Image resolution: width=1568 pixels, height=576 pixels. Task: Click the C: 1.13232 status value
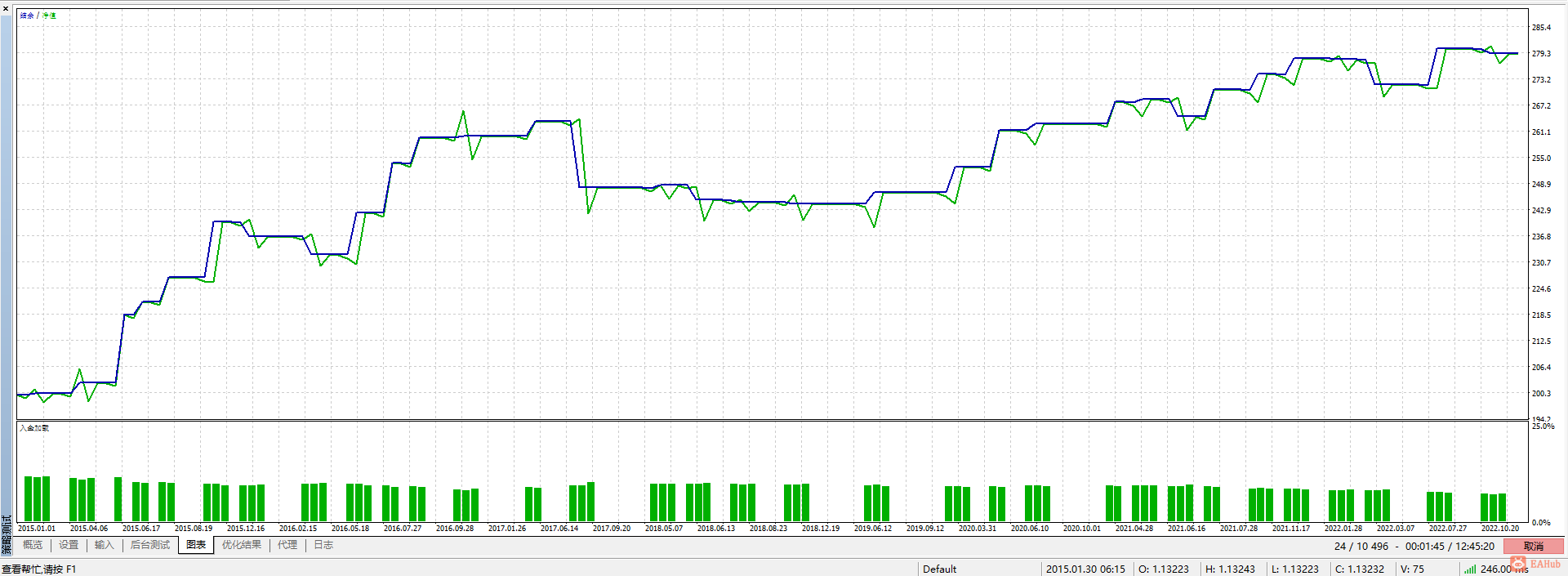point(1360,569)
